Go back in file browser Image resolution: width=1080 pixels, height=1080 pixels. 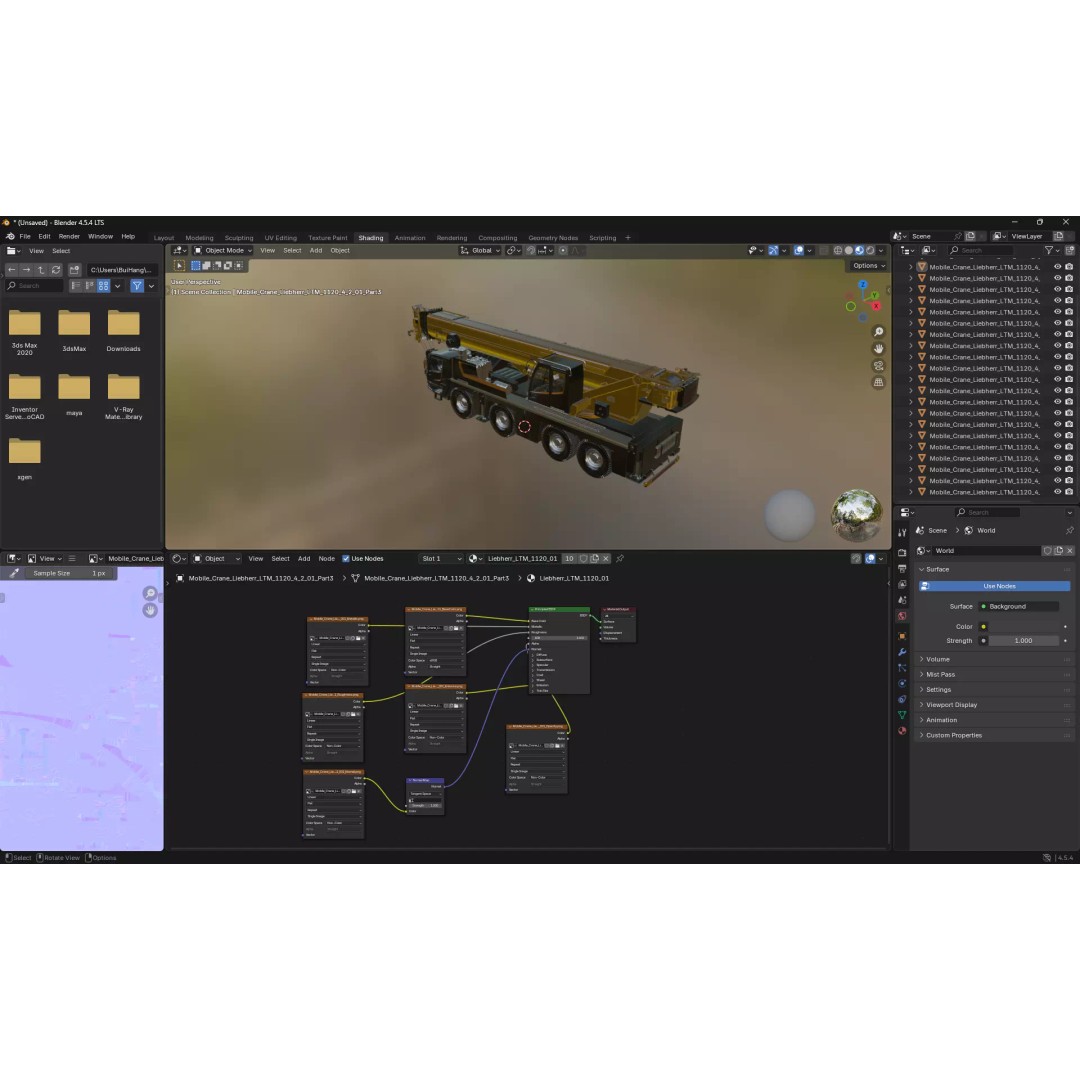(x=12, y=270)
